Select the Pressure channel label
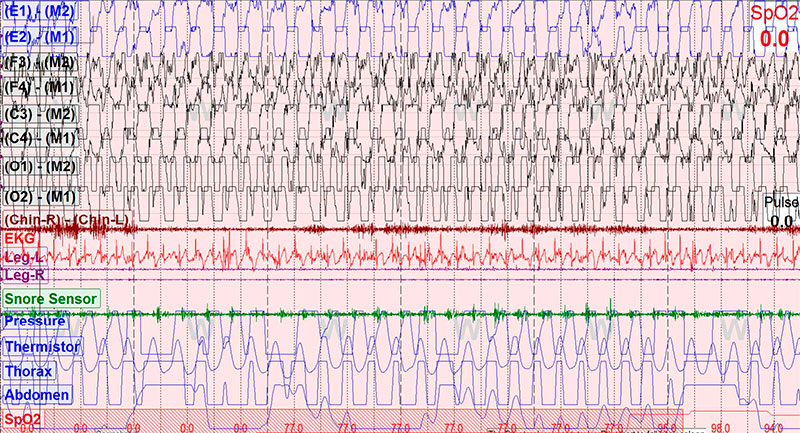The width and height of the screenshot is (800, 433). tap(35, 321)
